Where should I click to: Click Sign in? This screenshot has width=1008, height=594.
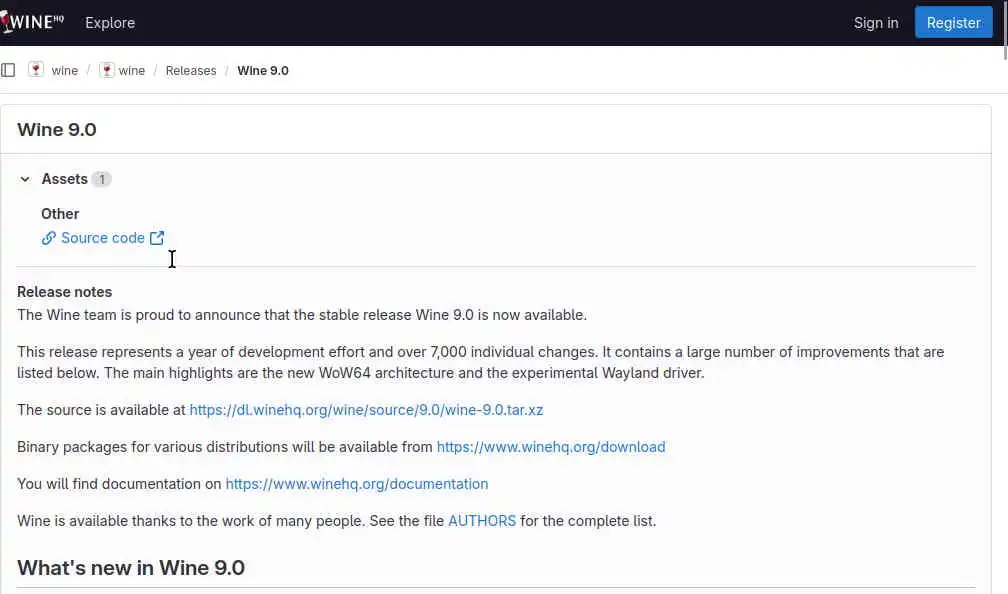(876, 22)
